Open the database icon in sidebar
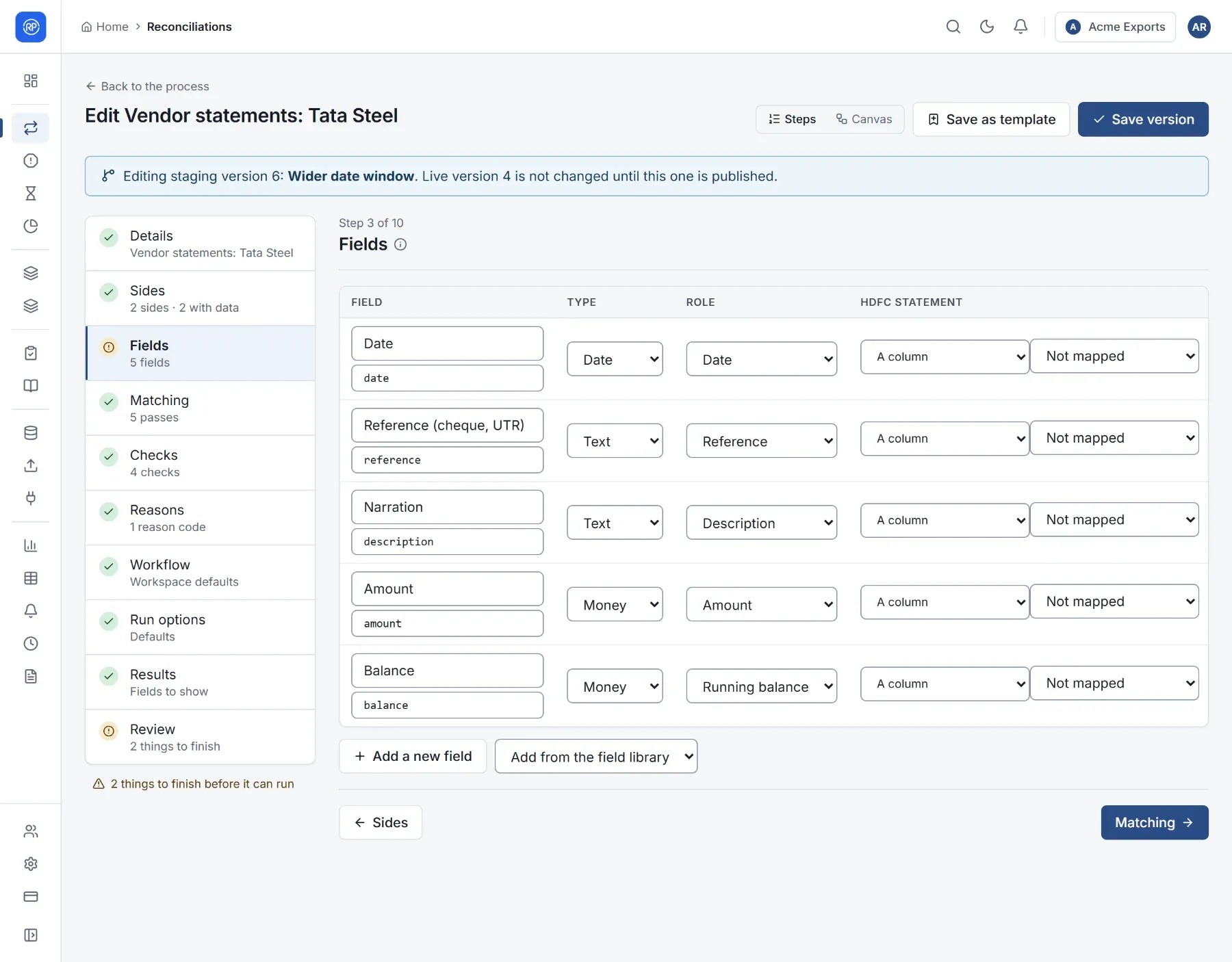This screenshot has height=962, width=1232. tap(31, 433)
